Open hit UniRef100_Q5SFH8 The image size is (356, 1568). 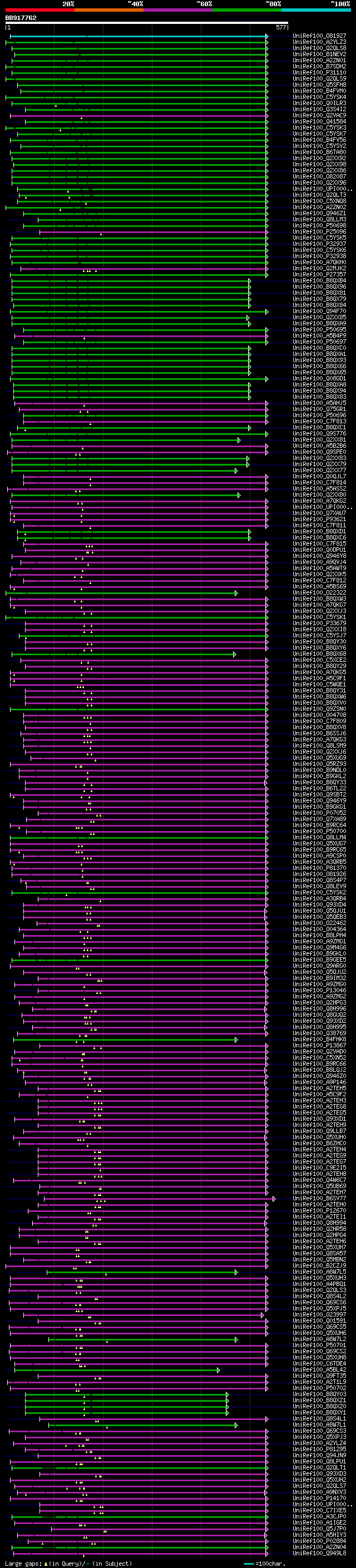click(319, 85)
